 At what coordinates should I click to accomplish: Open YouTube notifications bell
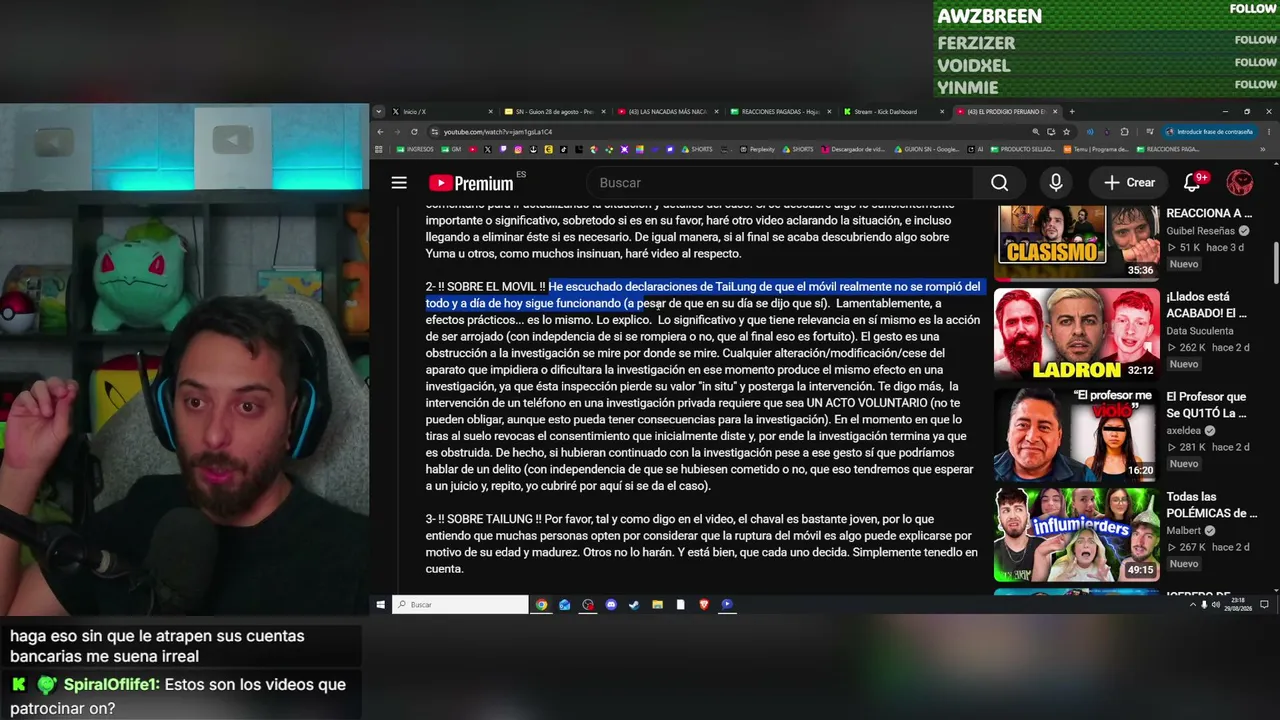[1192, 183]
